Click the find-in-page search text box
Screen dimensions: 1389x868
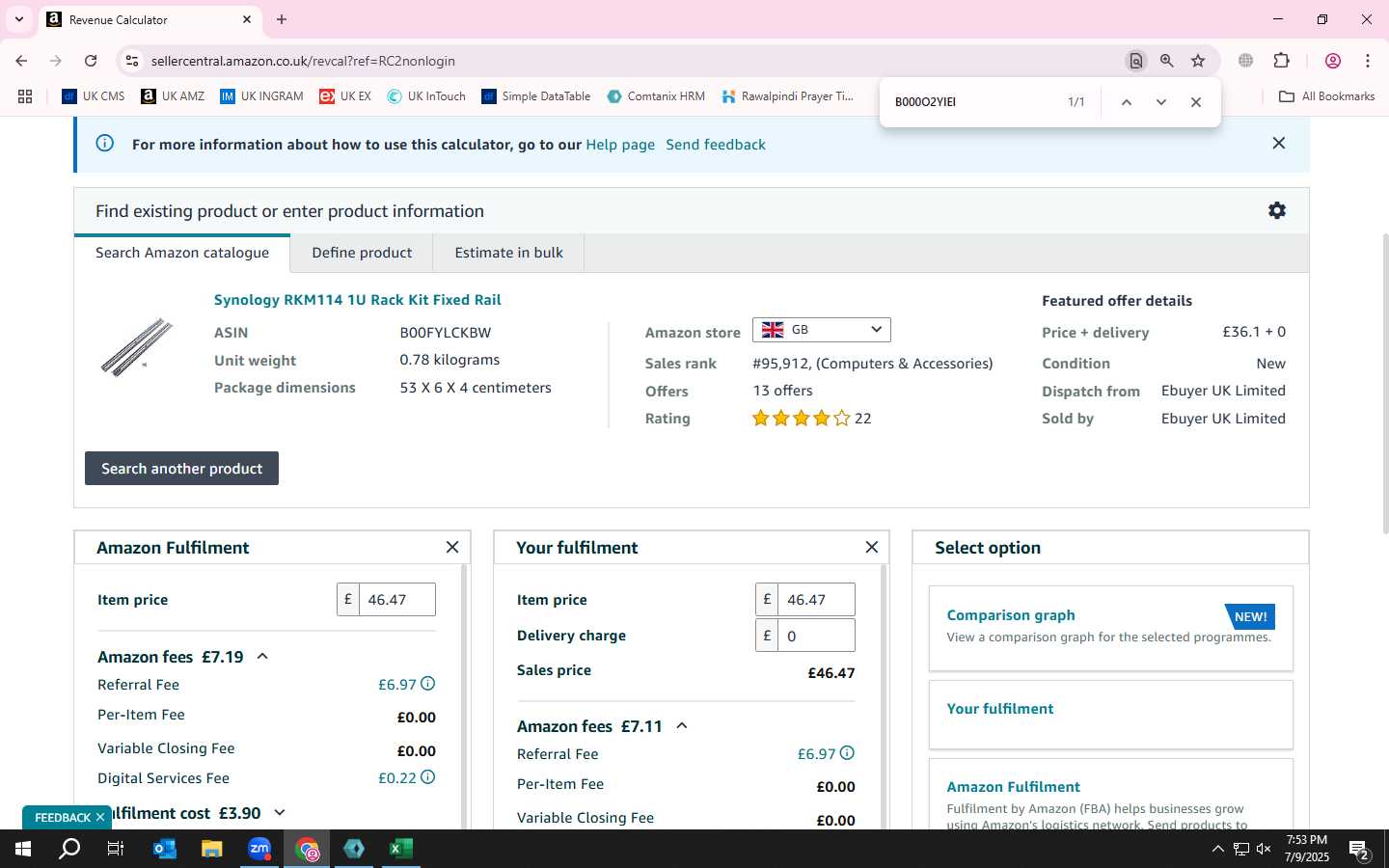pyautogui.click(x=972, y=102)
